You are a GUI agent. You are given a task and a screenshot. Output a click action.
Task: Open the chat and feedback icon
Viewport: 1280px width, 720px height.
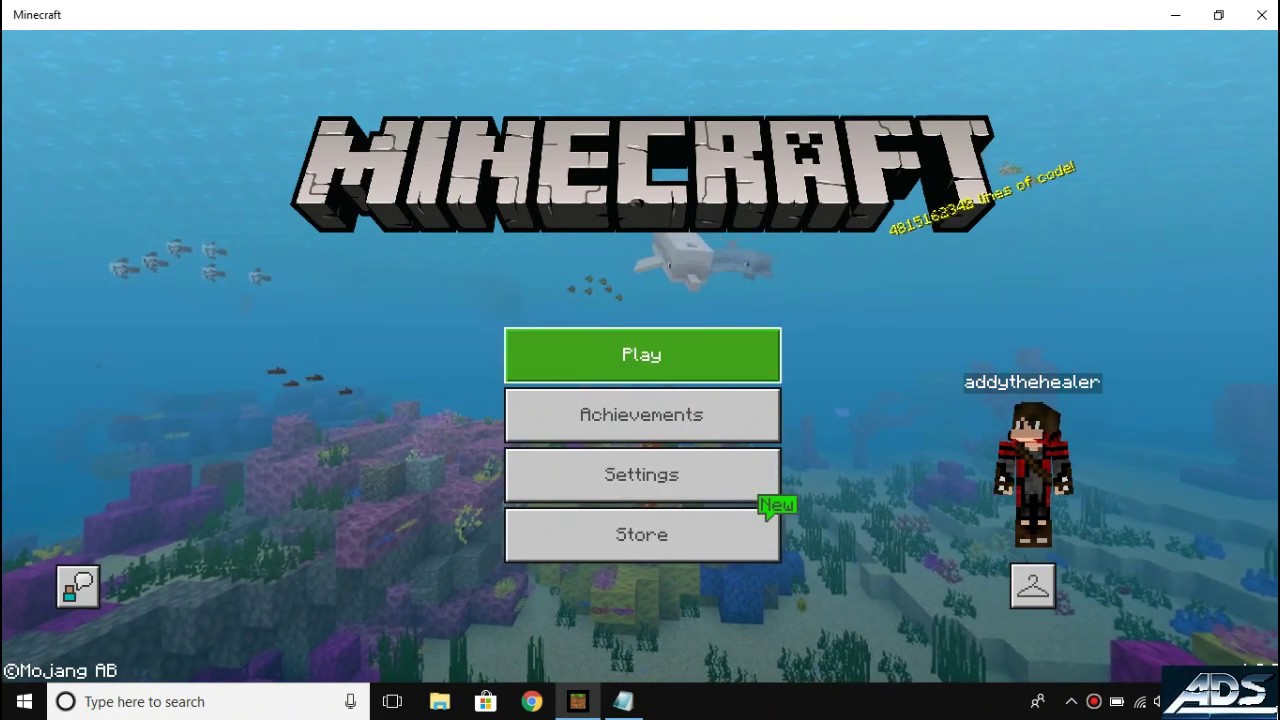coord(78,587)
